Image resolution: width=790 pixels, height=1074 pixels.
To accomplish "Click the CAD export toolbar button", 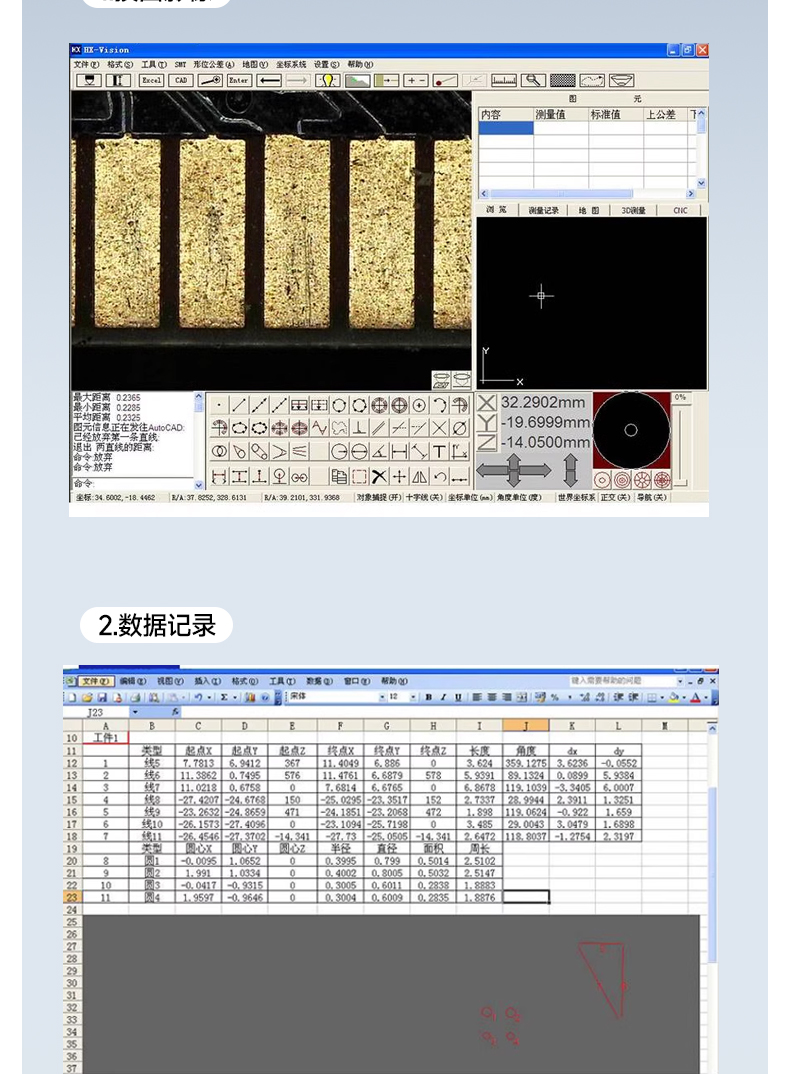I will tap(180, 80).
